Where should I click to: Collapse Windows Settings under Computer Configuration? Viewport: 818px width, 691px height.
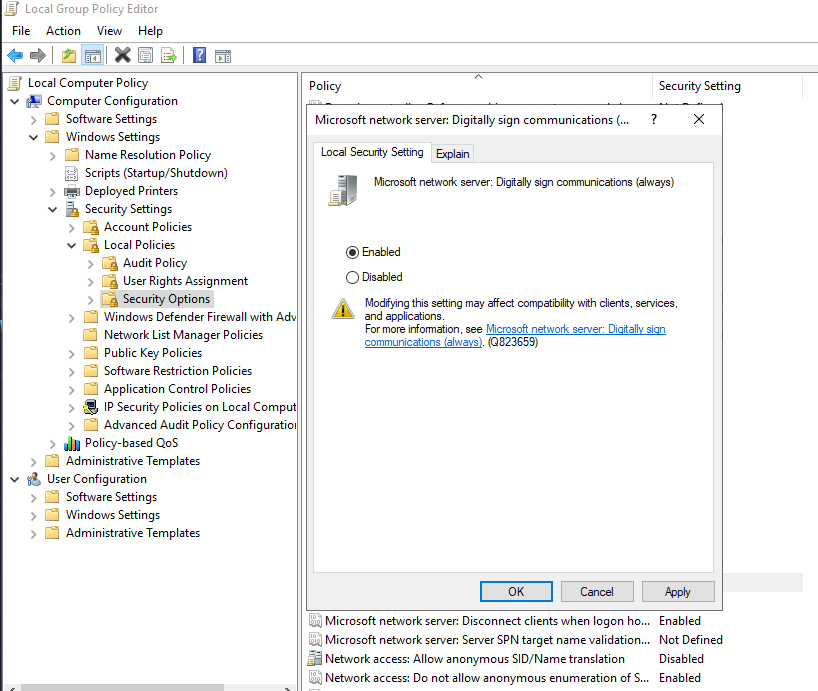point(33,138)
